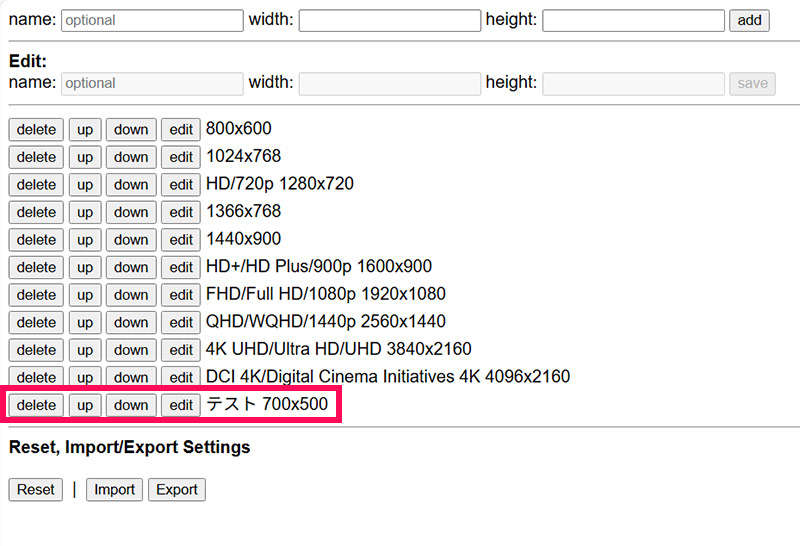
Task: Delete the QHD 2560x1440 entry
Action: (x=36, y=322)
